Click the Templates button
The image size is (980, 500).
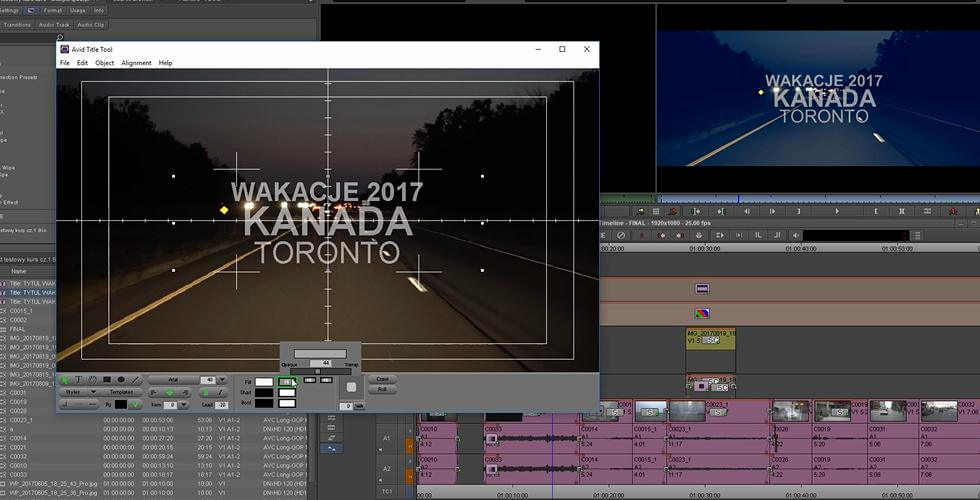121,392
